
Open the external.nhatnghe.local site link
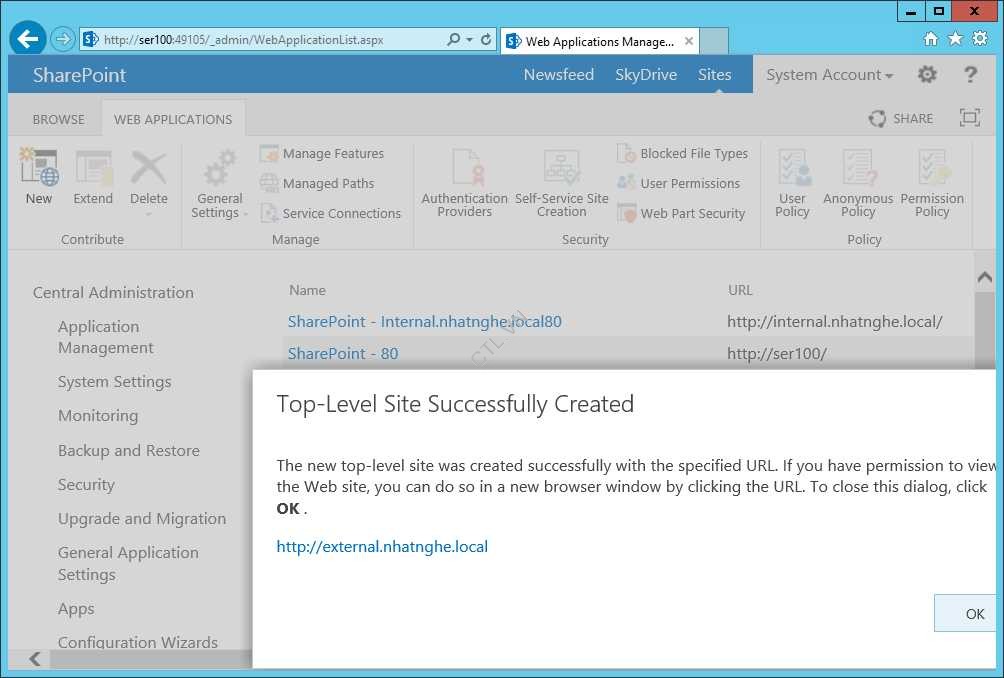[382, 546]
